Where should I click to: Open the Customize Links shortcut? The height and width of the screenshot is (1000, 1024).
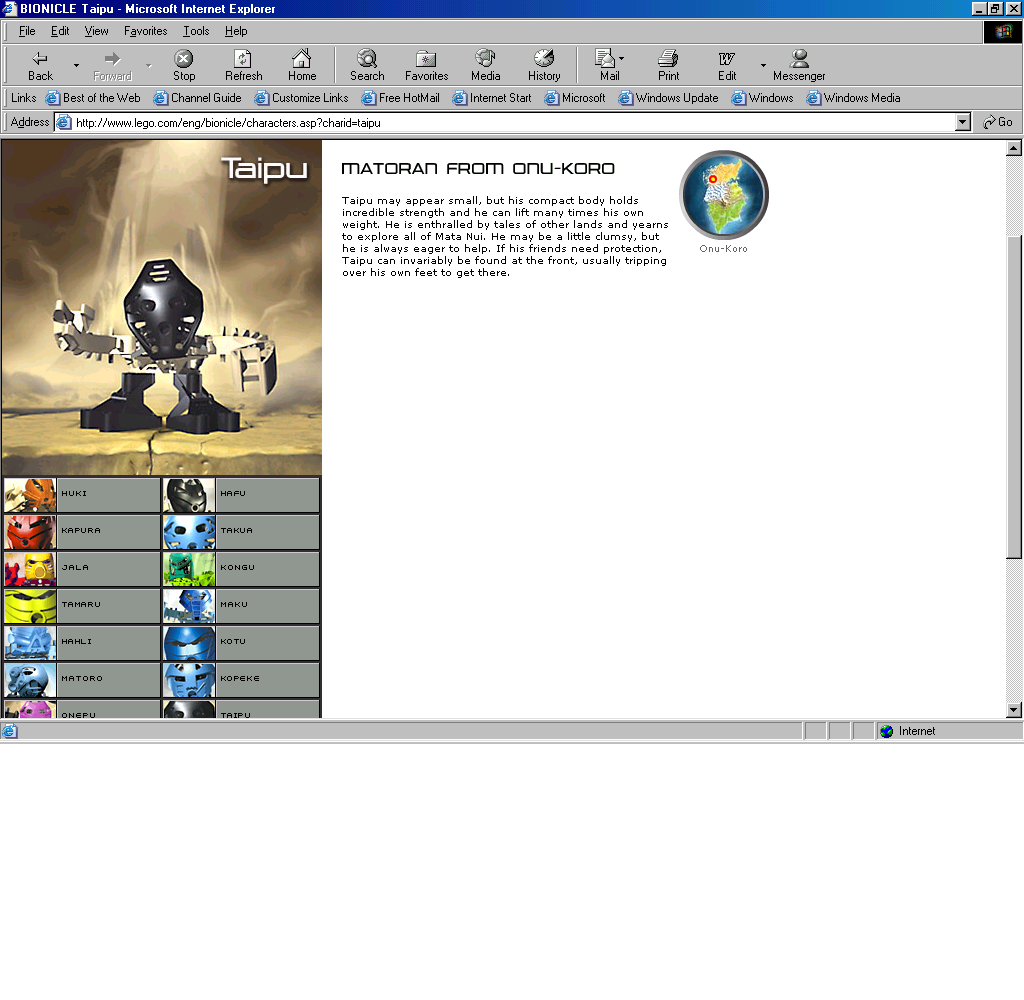pos(301,98)
